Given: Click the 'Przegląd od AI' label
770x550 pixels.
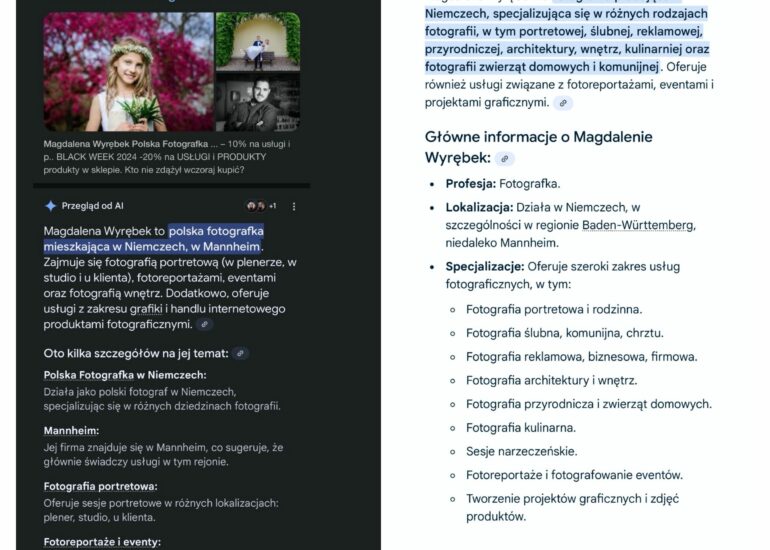Looking at the screenshot, I should click(93, 206).
